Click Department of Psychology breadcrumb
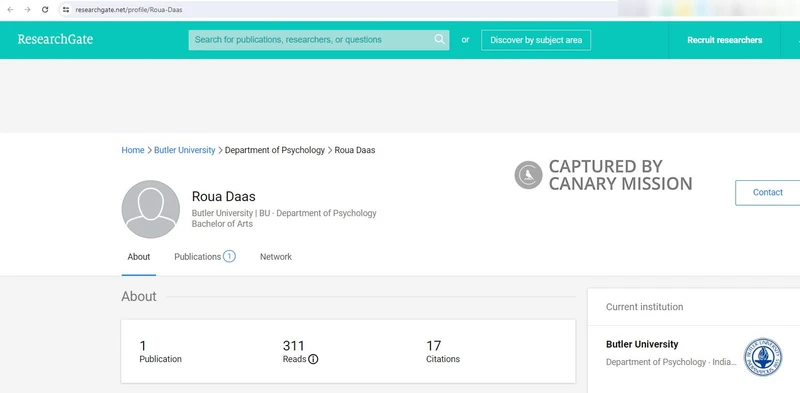Screen dimensions: 800x393 point(274,150)
